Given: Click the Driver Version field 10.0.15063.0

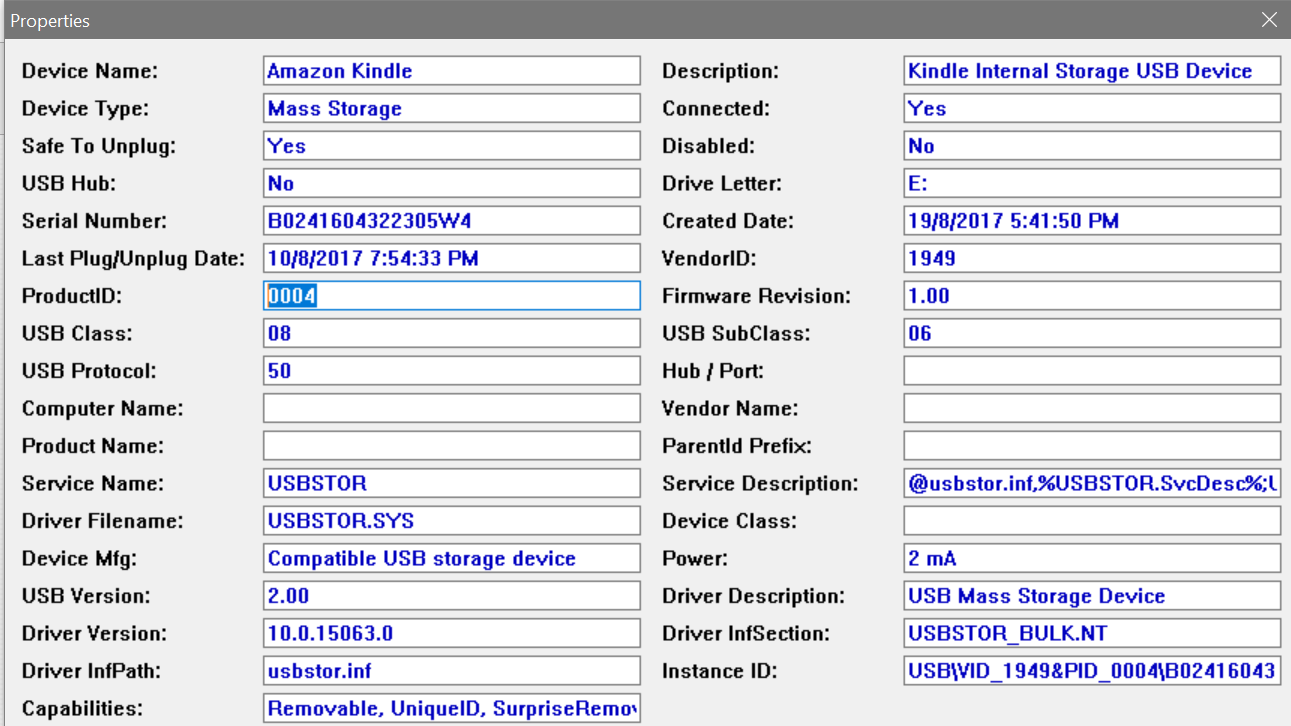Looking at the screenshot, I should (452, 634).
